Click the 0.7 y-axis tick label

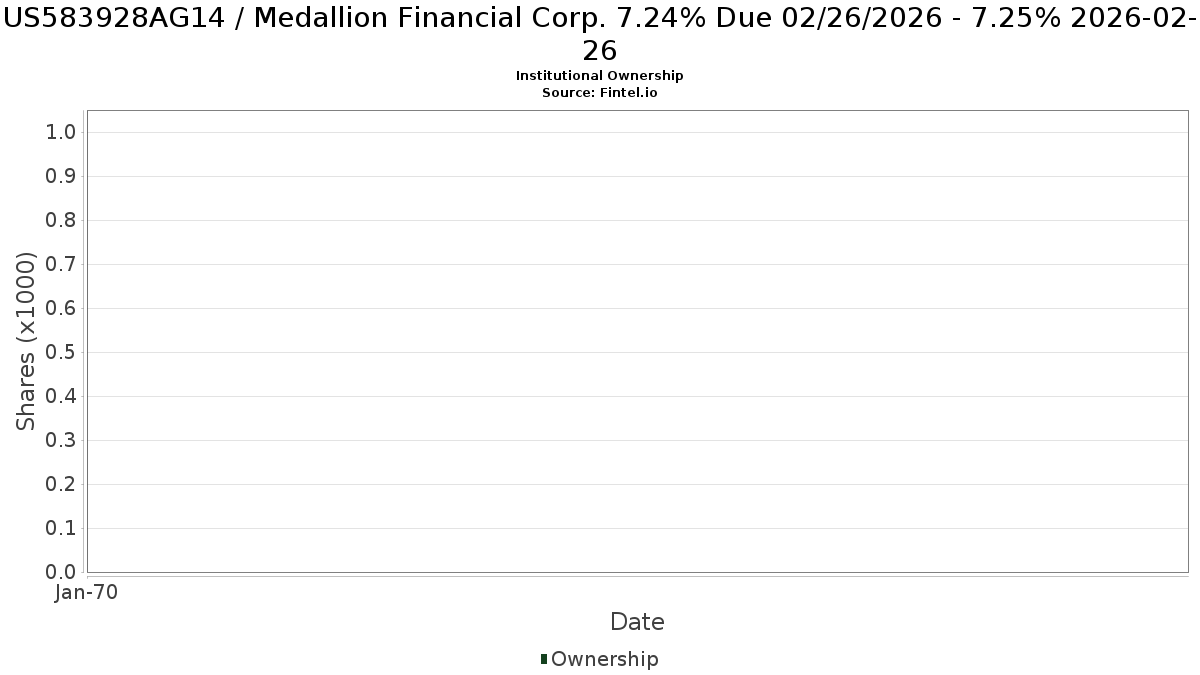(62, 264)
